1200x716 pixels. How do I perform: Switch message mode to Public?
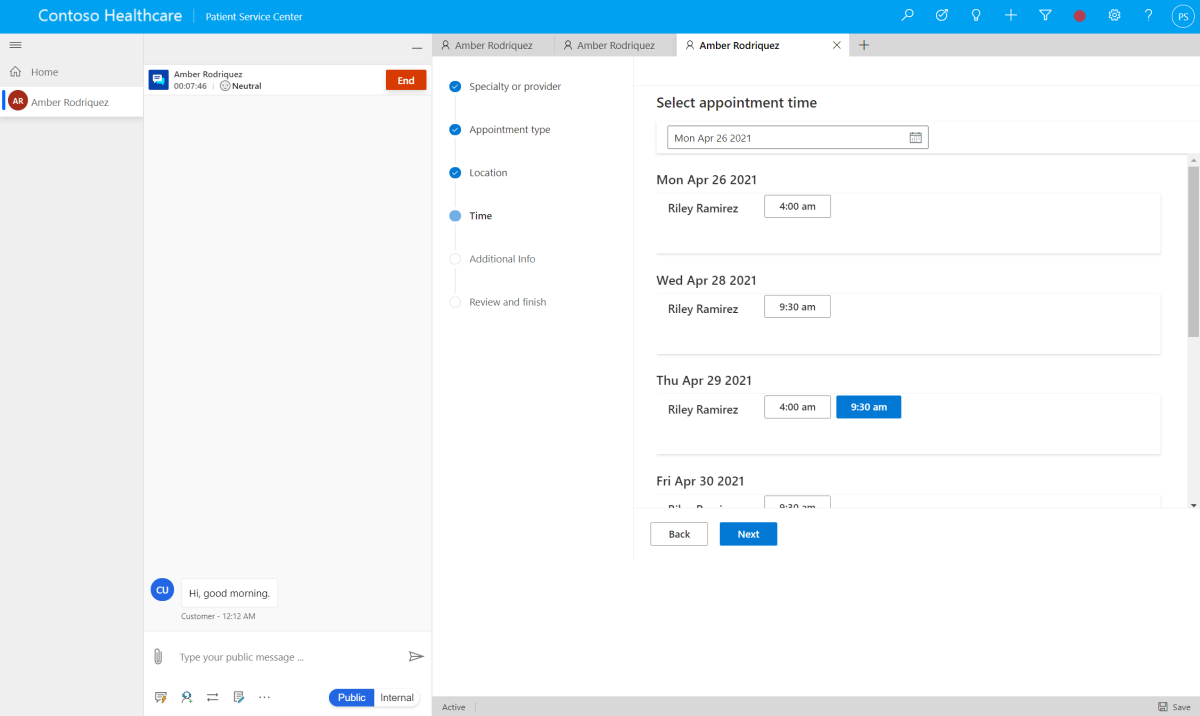[352, 697]
